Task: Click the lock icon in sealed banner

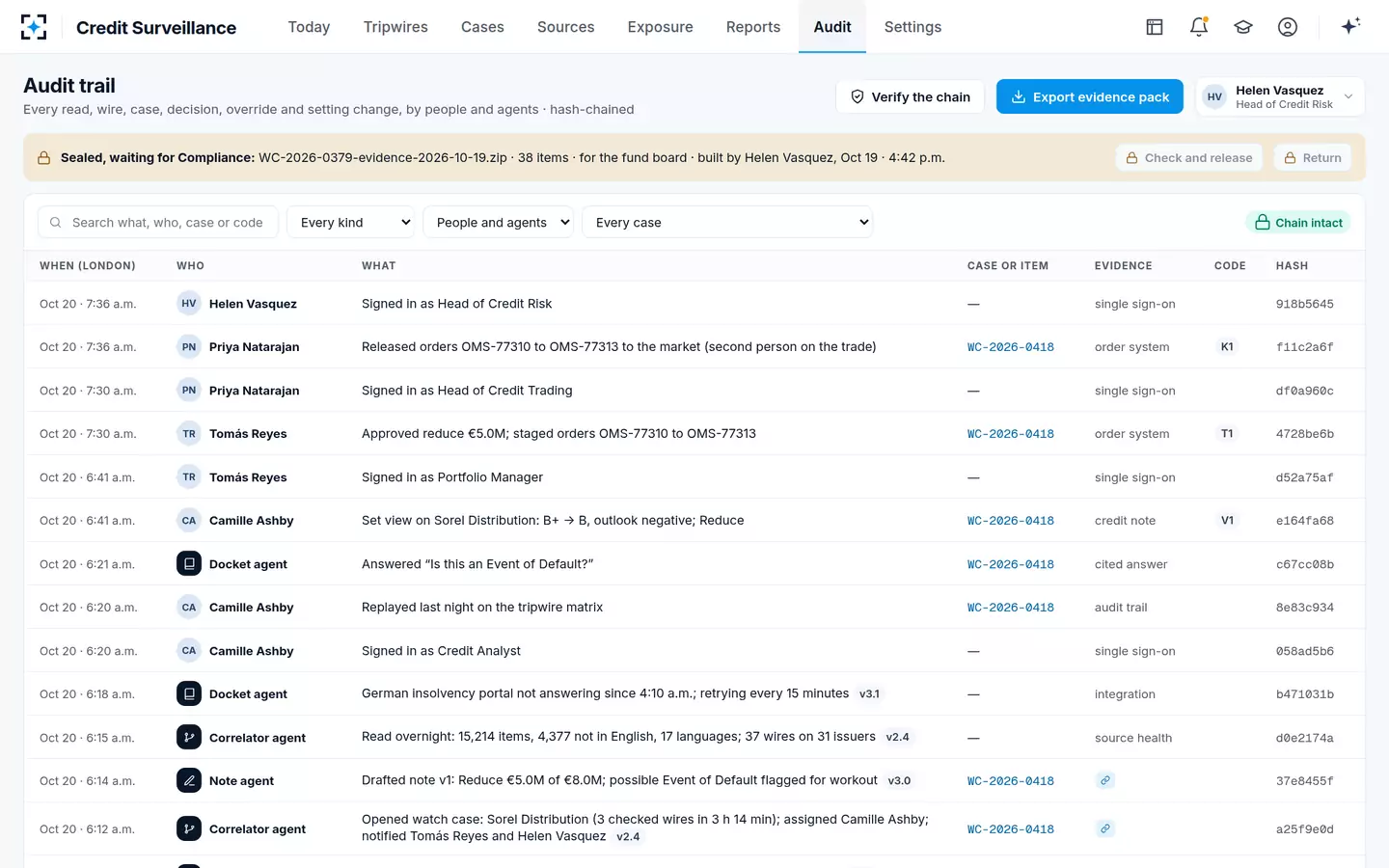Action: (x=43, y=158)
